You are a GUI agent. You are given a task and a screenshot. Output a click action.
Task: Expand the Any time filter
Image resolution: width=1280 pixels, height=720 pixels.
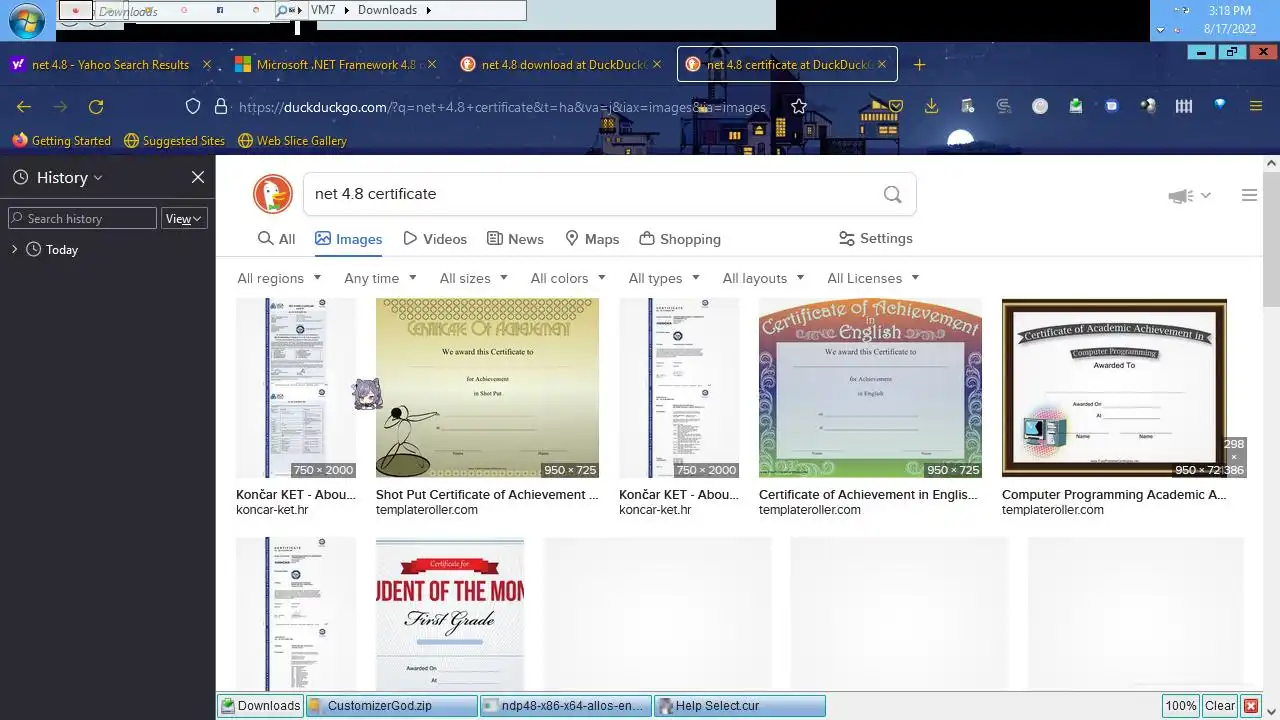pos(380,278)
